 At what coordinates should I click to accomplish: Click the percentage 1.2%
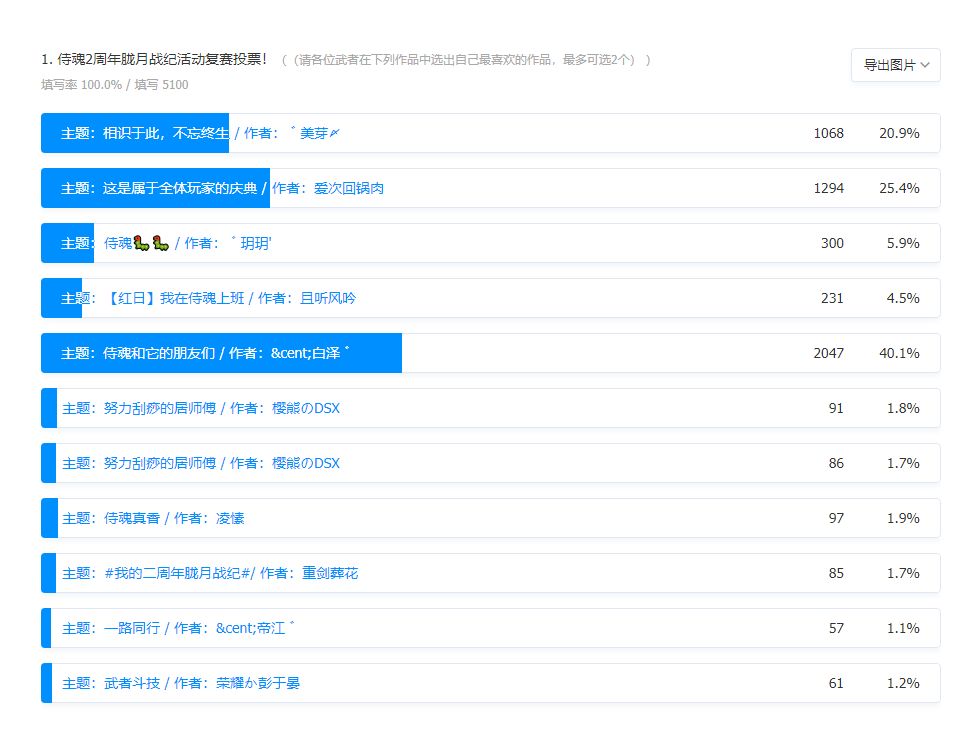point(902,683)
